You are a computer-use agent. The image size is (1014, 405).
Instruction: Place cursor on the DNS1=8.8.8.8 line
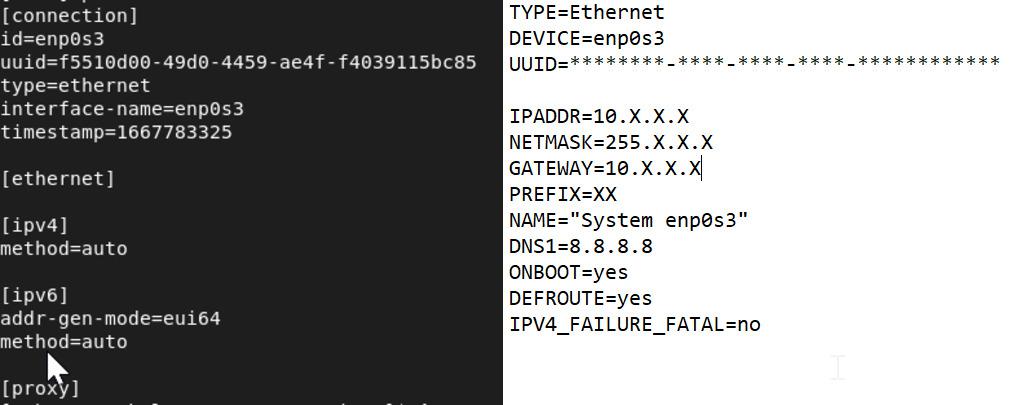[x=580, y=247]
